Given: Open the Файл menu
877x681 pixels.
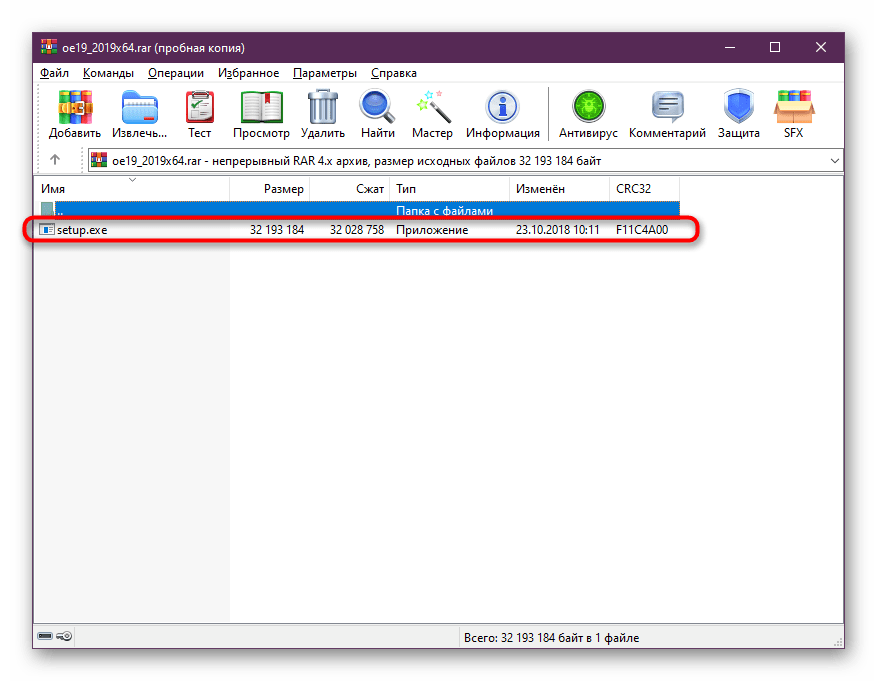Looking at the screenshot, I should tap(54, 73).
